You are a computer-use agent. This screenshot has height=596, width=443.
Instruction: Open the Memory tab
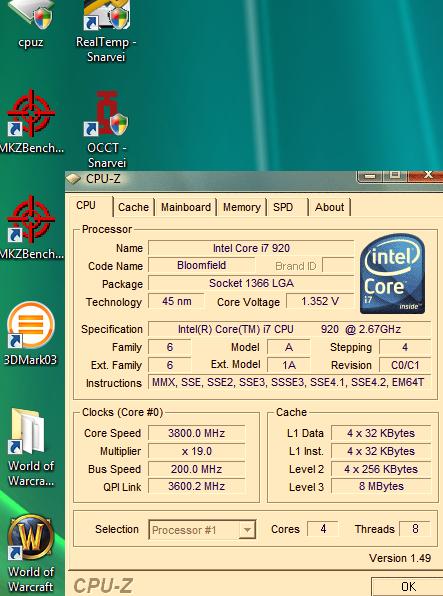pyautogui.click(x=241, y=207)
